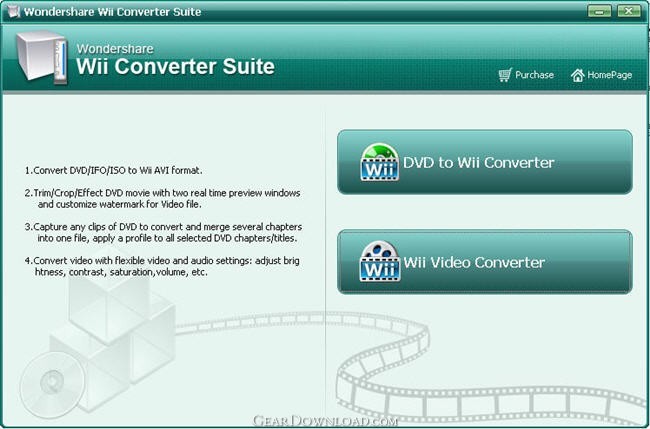
Task: Go to the HomePage link
Action: (x=601, y=75)
